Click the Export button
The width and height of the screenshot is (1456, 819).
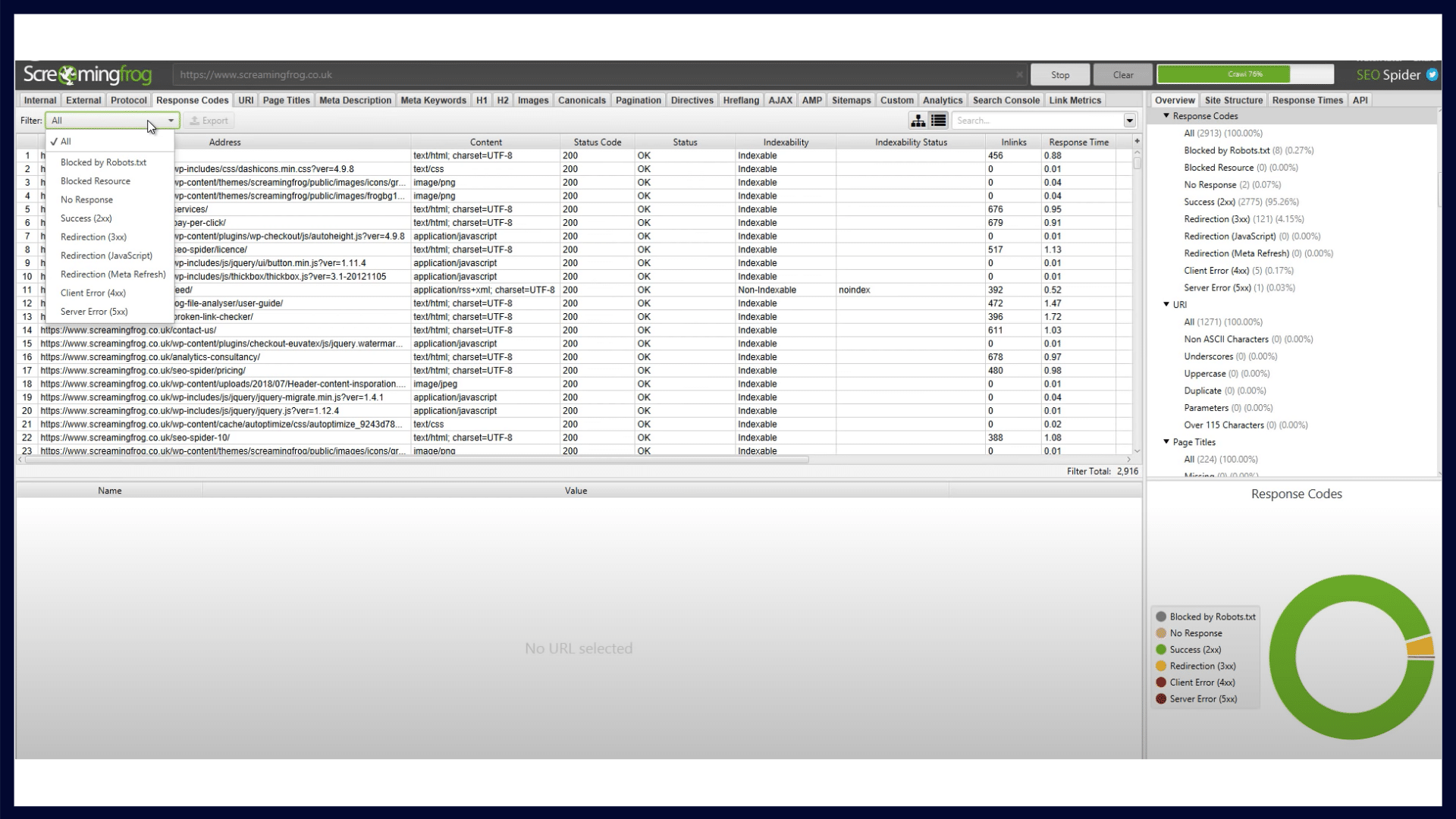click(209, 121)
